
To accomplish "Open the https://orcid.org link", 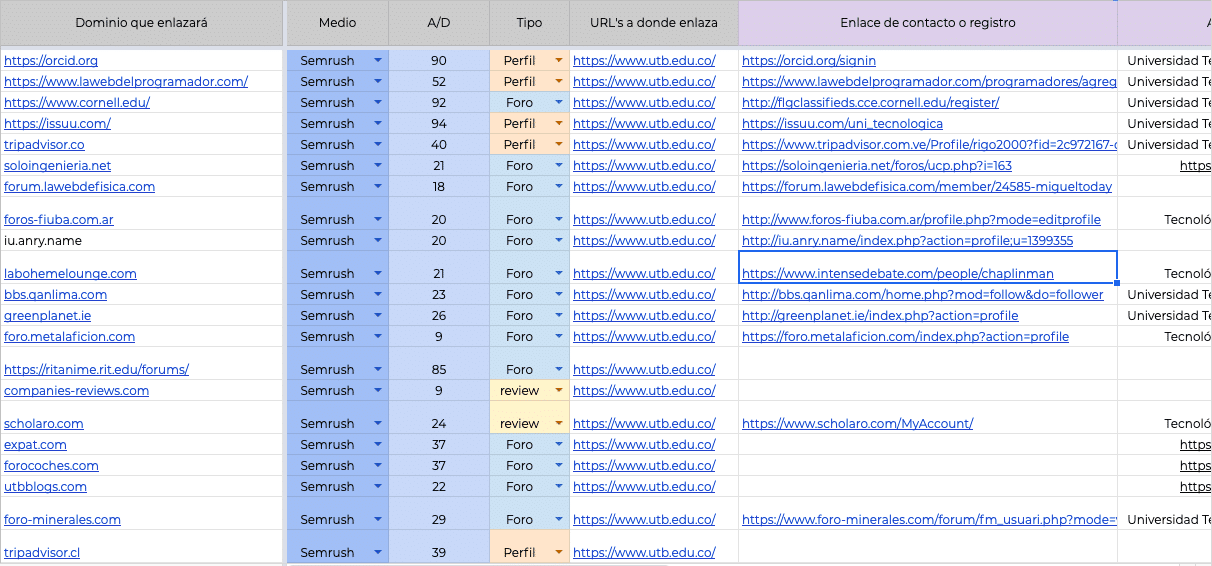I will point(51,60).
